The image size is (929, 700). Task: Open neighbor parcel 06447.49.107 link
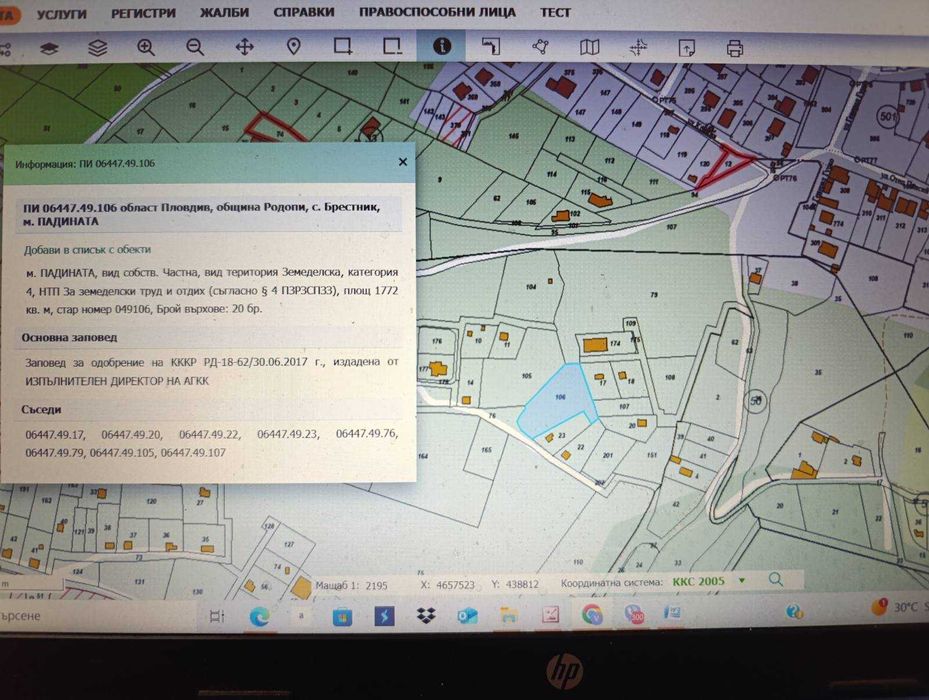point(193,453)
